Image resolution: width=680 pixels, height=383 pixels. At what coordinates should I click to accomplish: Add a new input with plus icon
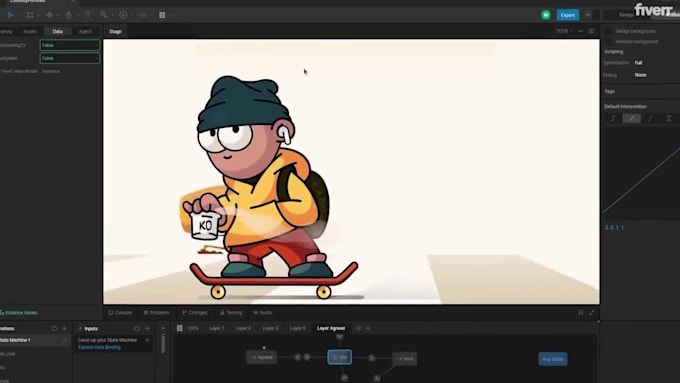tap(147, 328)
